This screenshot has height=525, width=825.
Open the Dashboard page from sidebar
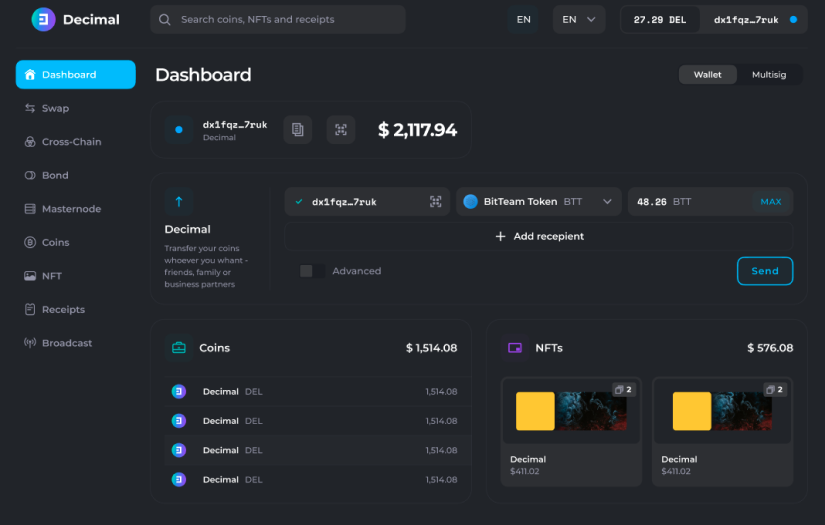tap(76, 75)
